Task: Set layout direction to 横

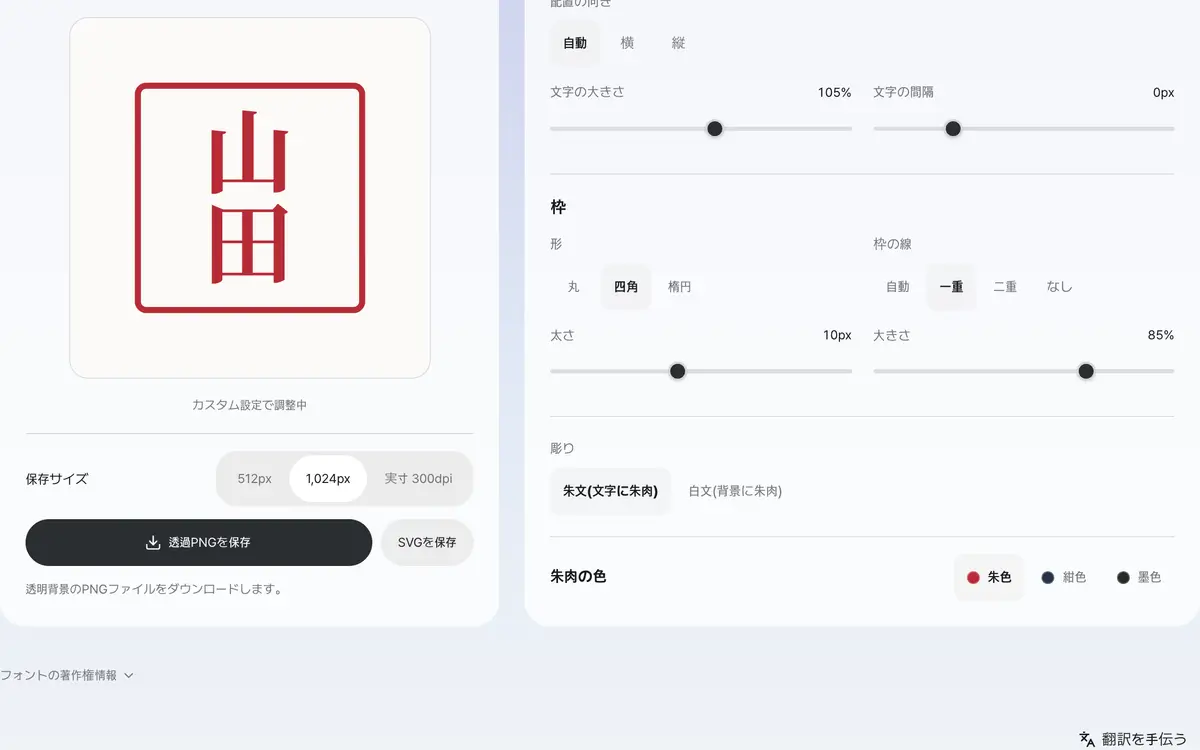Action: pyautogui.click(x=627, y=43)
